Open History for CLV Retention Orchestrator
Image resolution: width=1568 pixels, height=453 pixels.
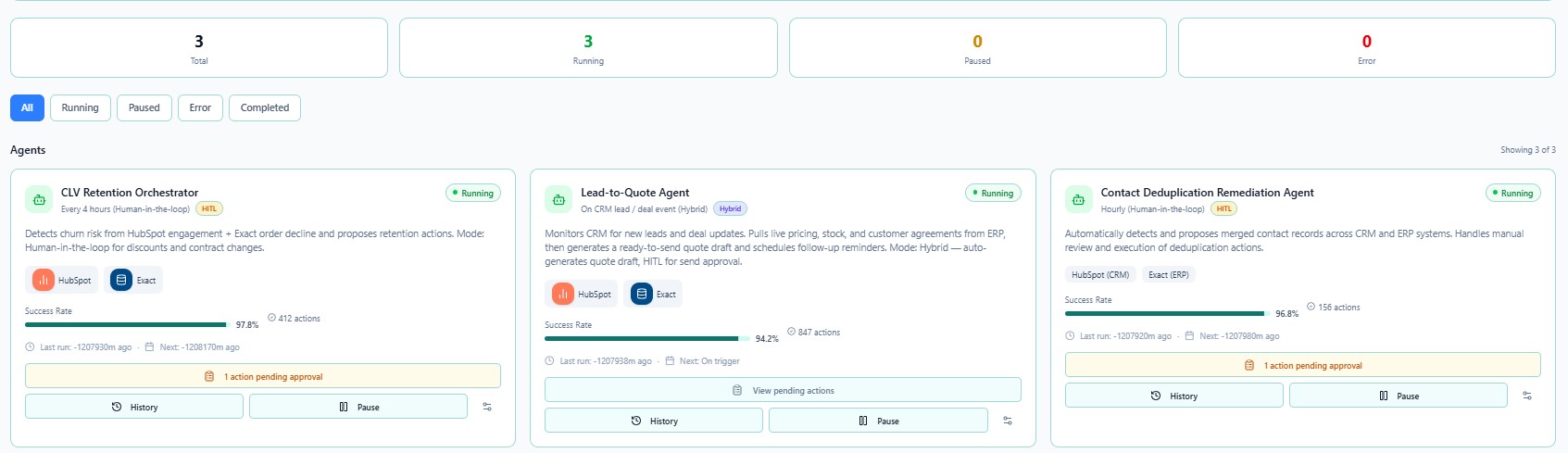point(134,407)
